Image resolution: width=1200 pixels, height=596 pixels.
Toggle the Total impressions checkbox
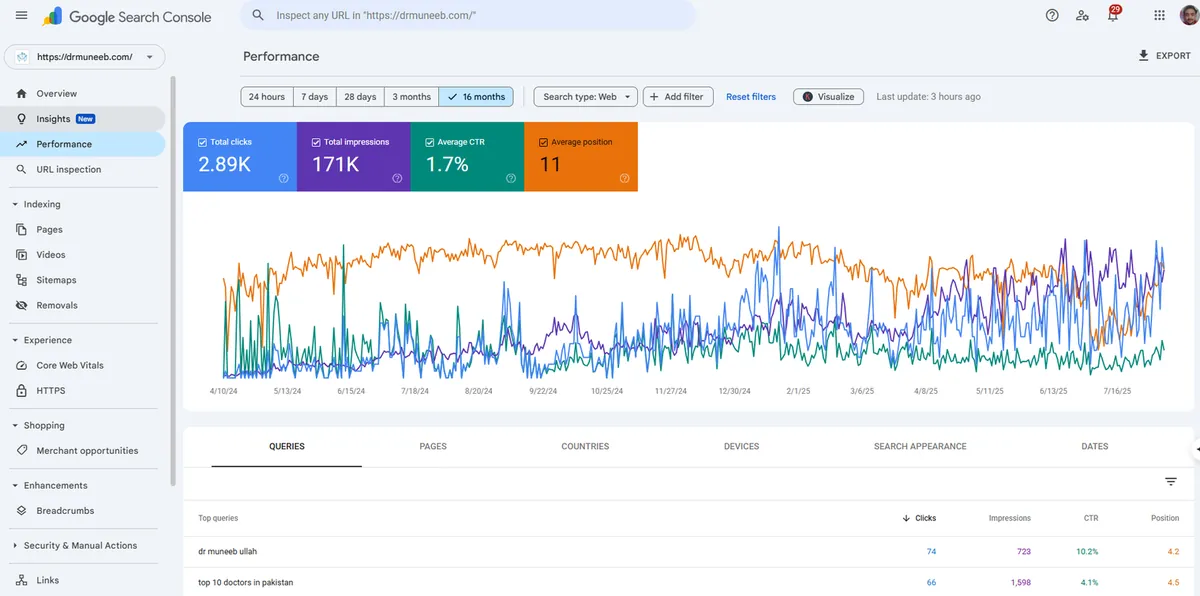point(316,142)
